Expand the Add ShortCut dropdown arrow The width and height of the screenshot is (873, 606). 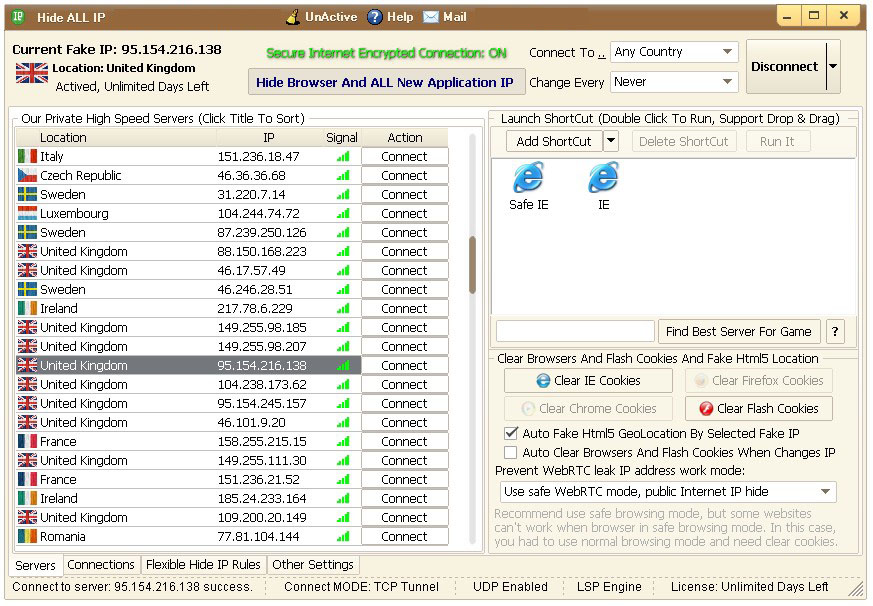pyautogui.click(x=611, y=141)
